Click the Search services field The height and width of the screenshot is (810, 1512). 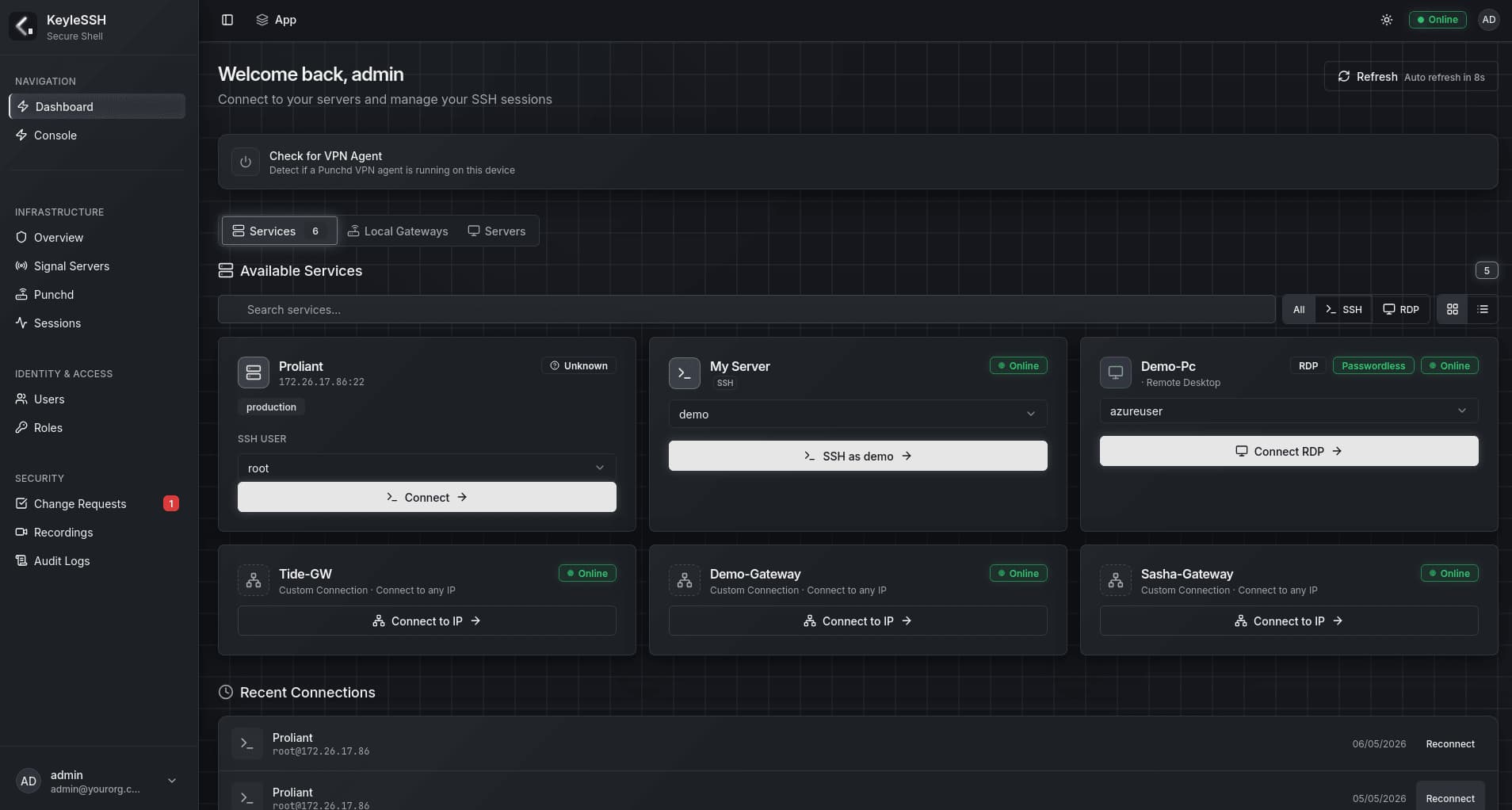coord(746,309)
